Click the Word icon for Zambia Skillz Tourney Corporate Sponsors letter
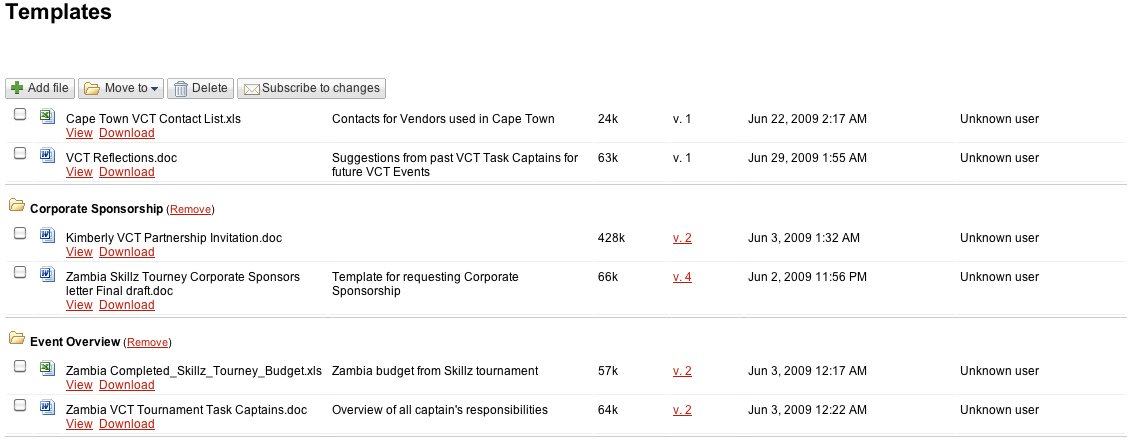1129x444 pixels. click(47, 273)
